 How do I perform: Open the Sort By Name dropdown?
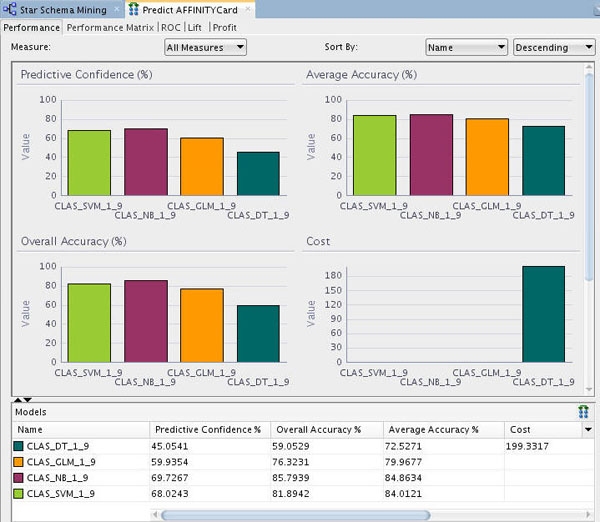tap(466, 47)
